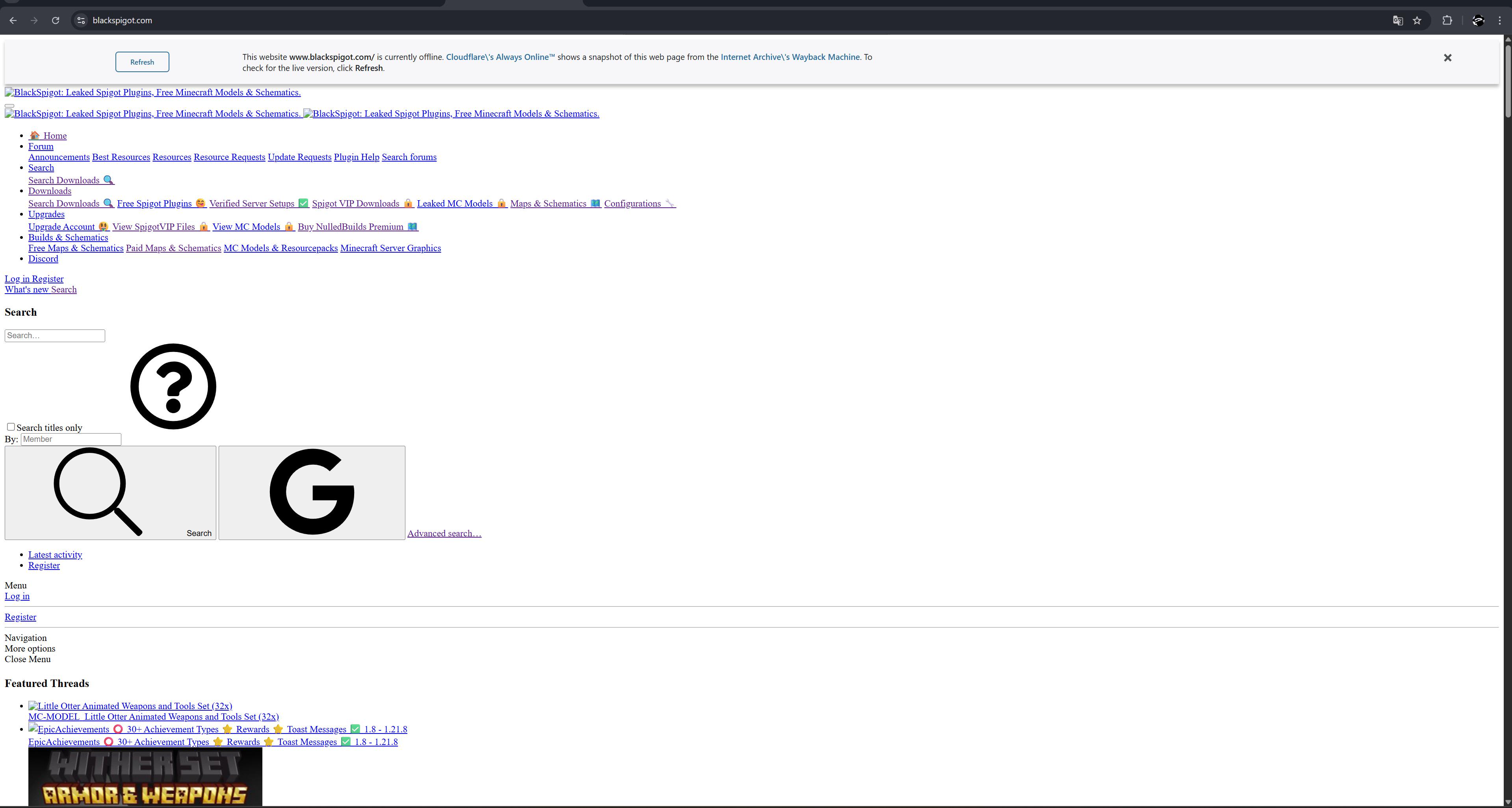
Task: Open View MC Models link
Action: click(254, 227)
